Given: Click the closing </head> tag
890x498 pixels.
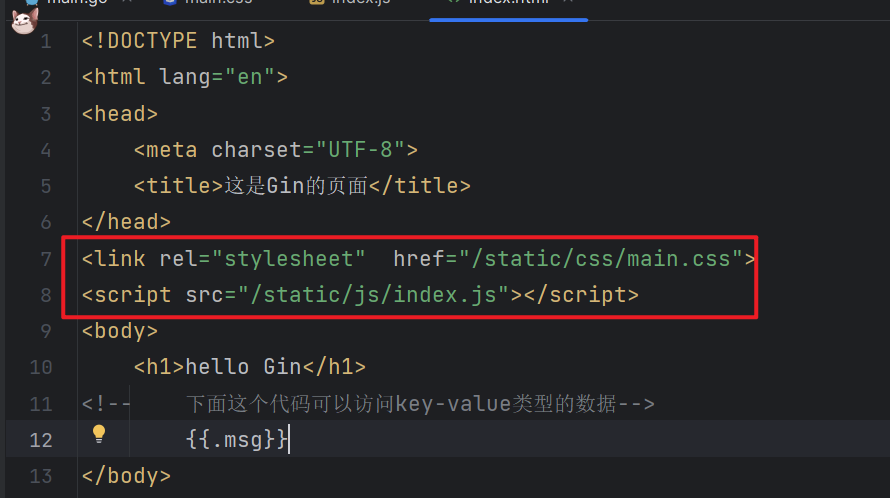Looking at the screenshot, I should coord(126,222).
